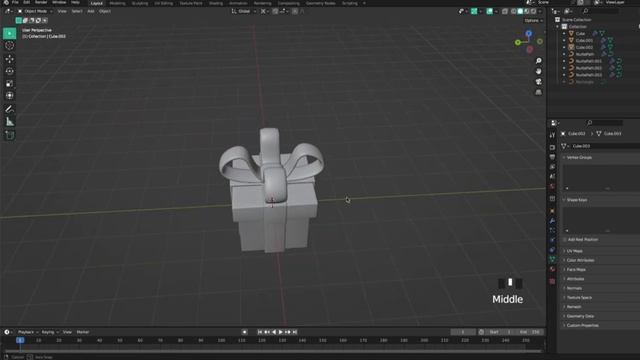Expand the Color Attributes panel
Viewport: 640px width, 360px height.
pos(580,260)
